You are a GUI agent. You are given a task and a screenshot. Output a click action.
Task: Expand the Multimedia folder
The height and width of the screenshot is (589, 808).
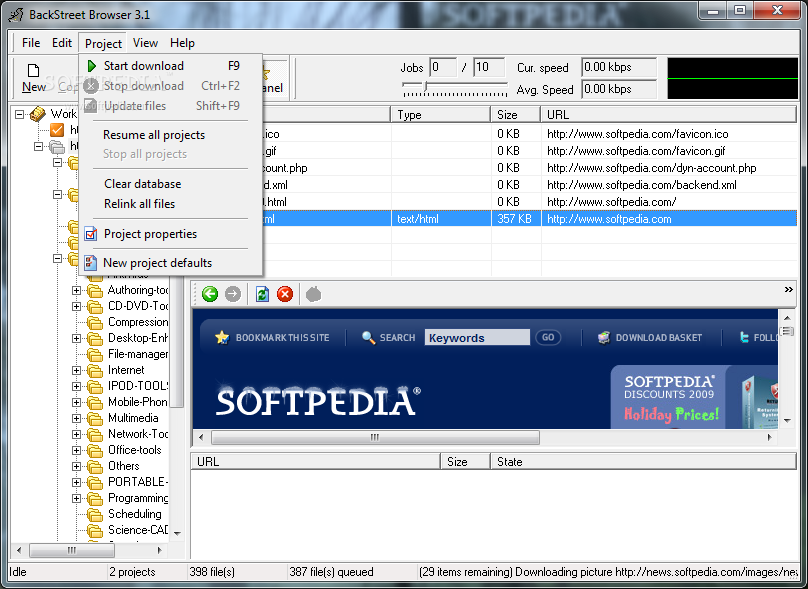pyautogui.click(x=76, y=418)
